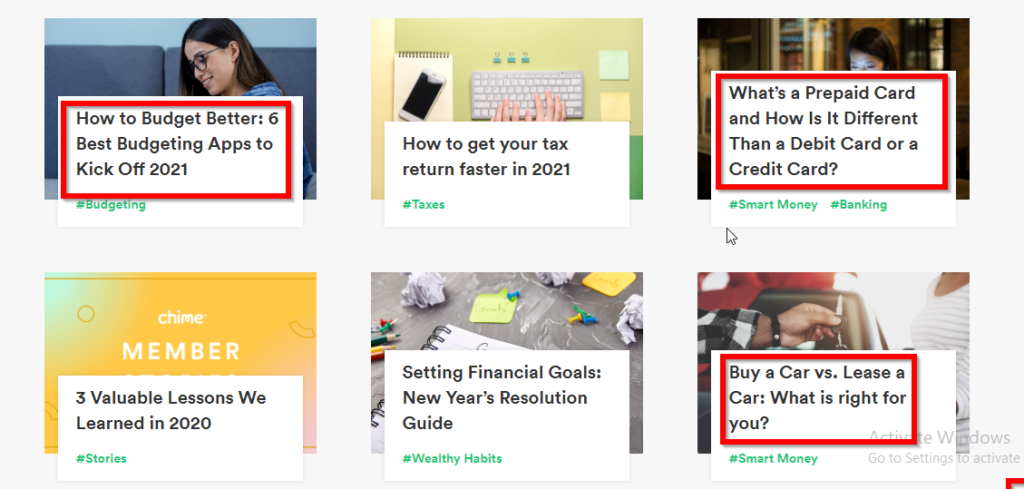Image resolution: width=1024 pixels, height=489 pixels.
Task: Open '3 Valuable Lessons We Learned in 2020'
Action: (x=171, y=410)
